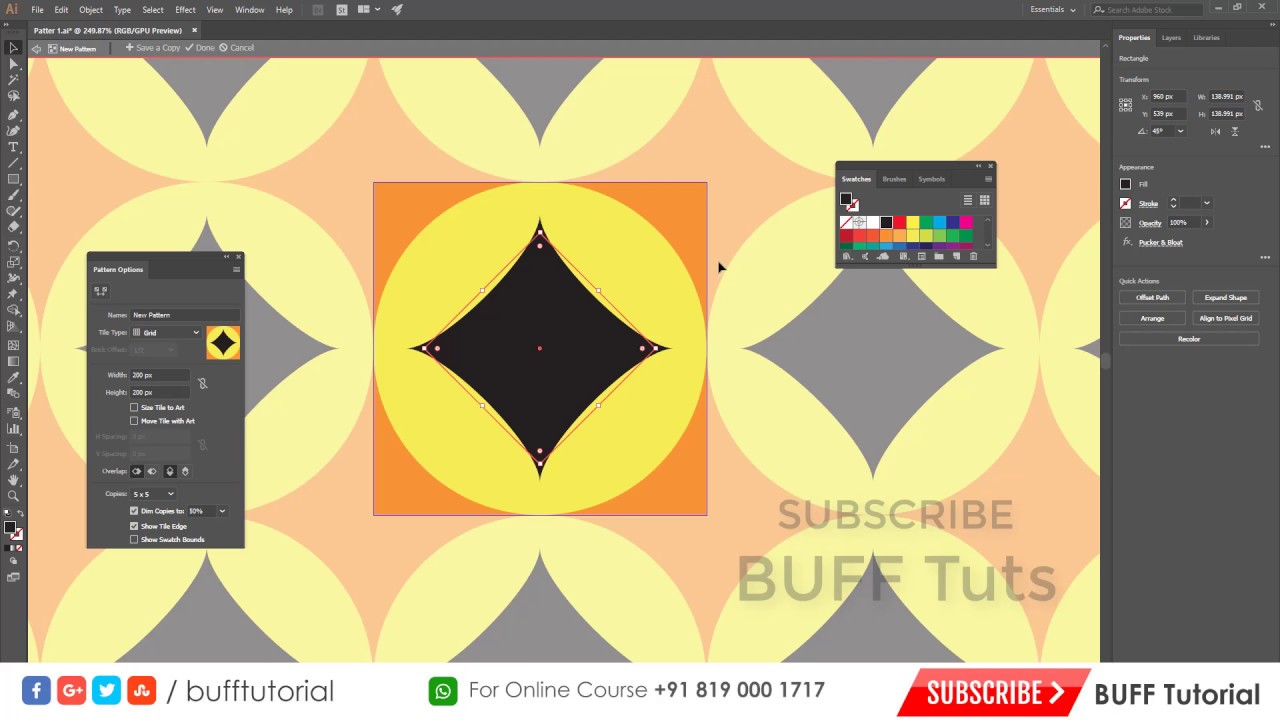Select the Hand tool
The height and width of the screenshot is (720, 1280).
(13, 480)
